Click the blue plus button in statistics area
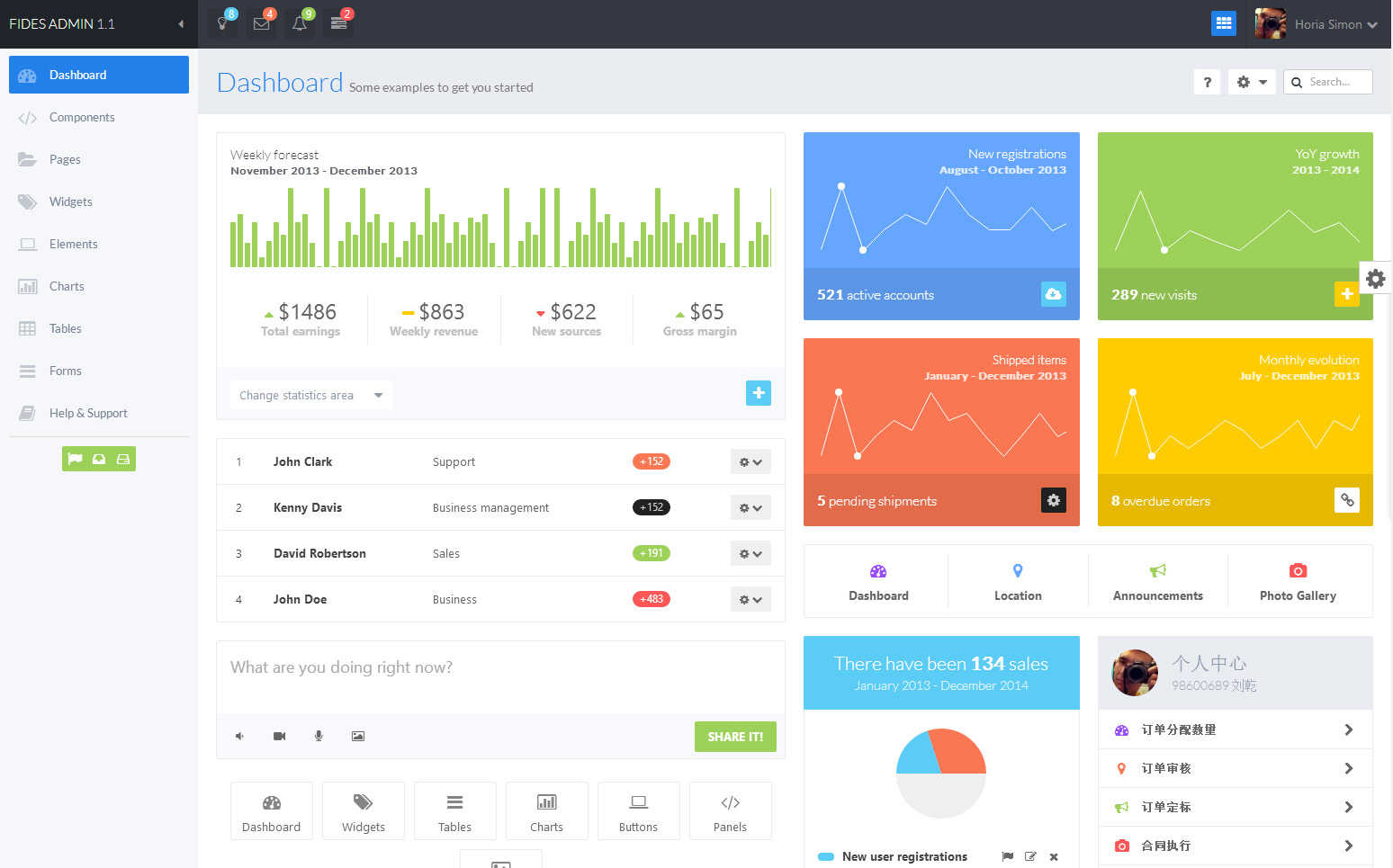This screenshot has width=1393, height=868. [759, 393]
